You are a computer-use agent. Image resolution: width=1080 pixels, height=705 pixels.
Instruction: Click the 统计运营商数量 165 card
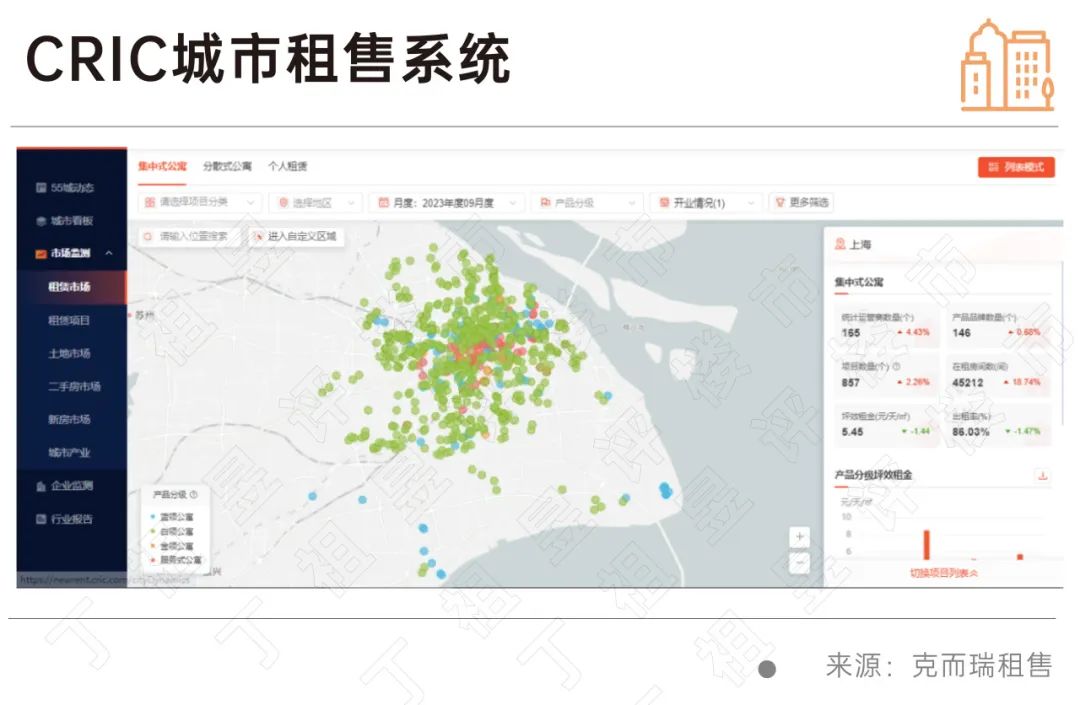[886, 326]
